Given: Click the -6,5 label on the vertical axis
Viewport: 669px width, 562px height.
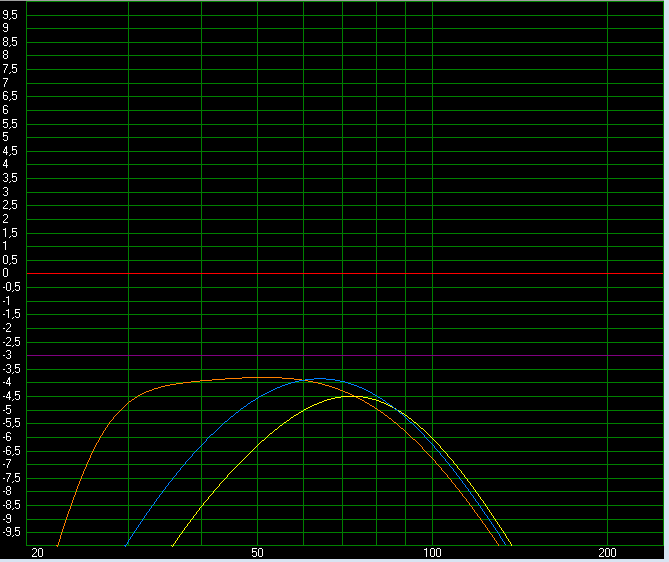Looking at the screenshot, I should 10,450.
